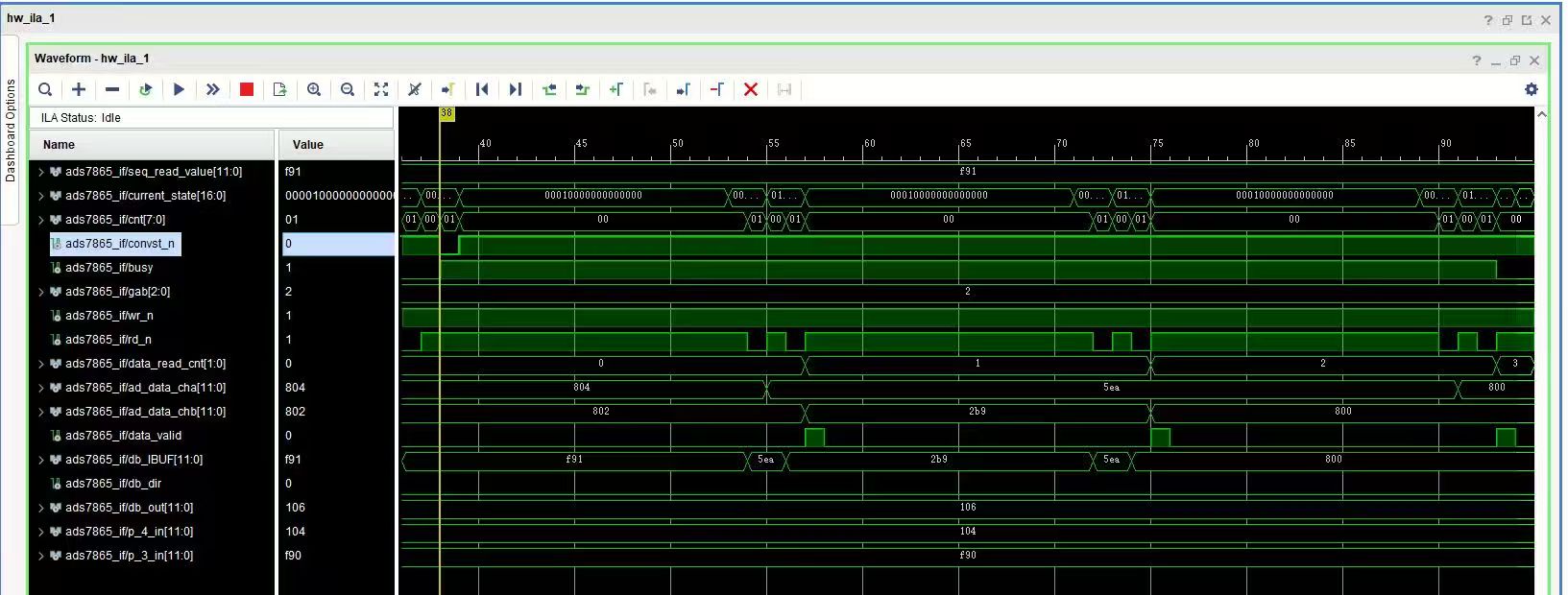This screenshot has width=1568, height=595.
Task: Expand data_read_cnt[1:0] bus
Action: click(41, 364)
